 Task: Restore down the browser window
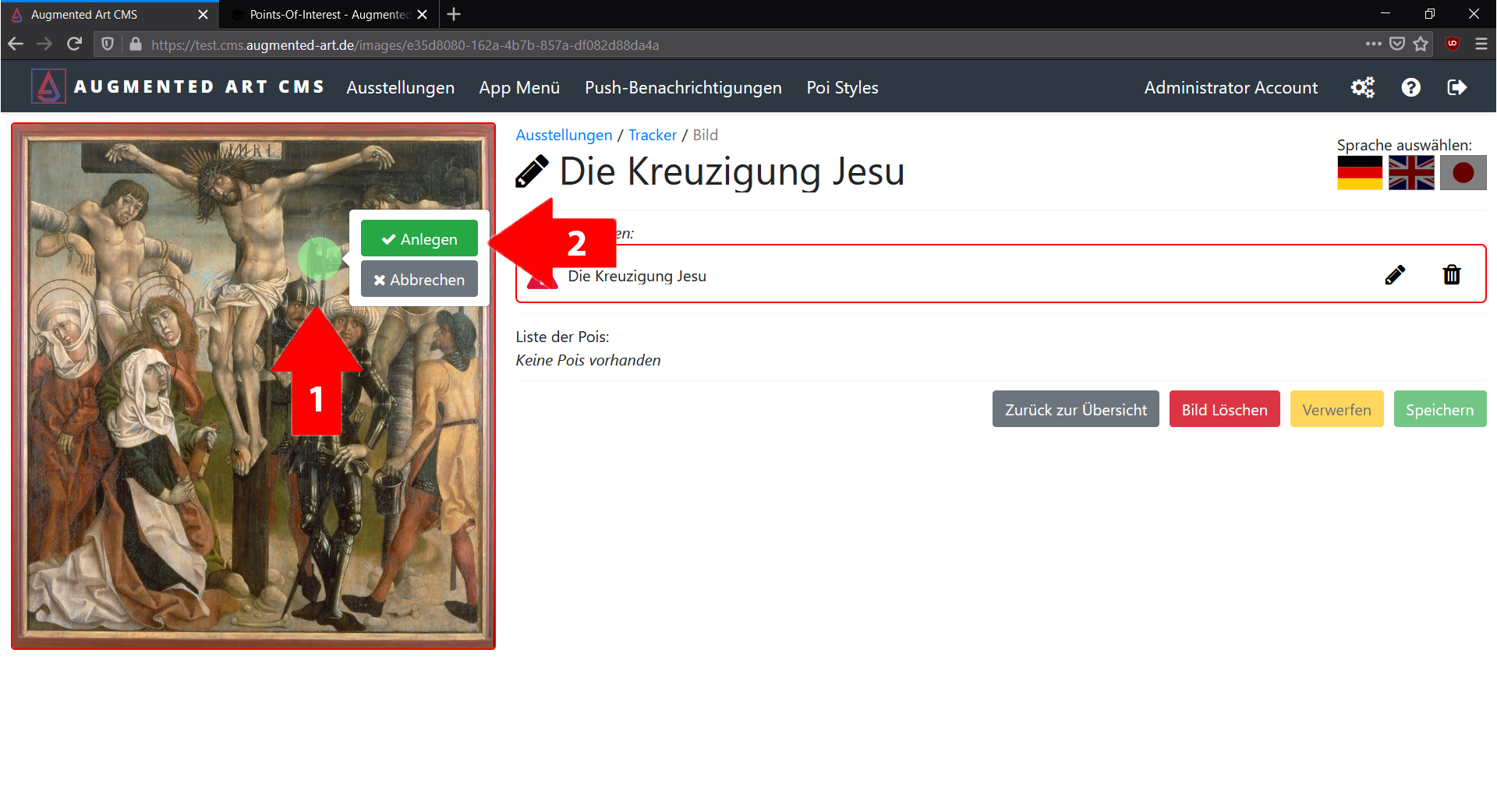(x=1429, y=14)
